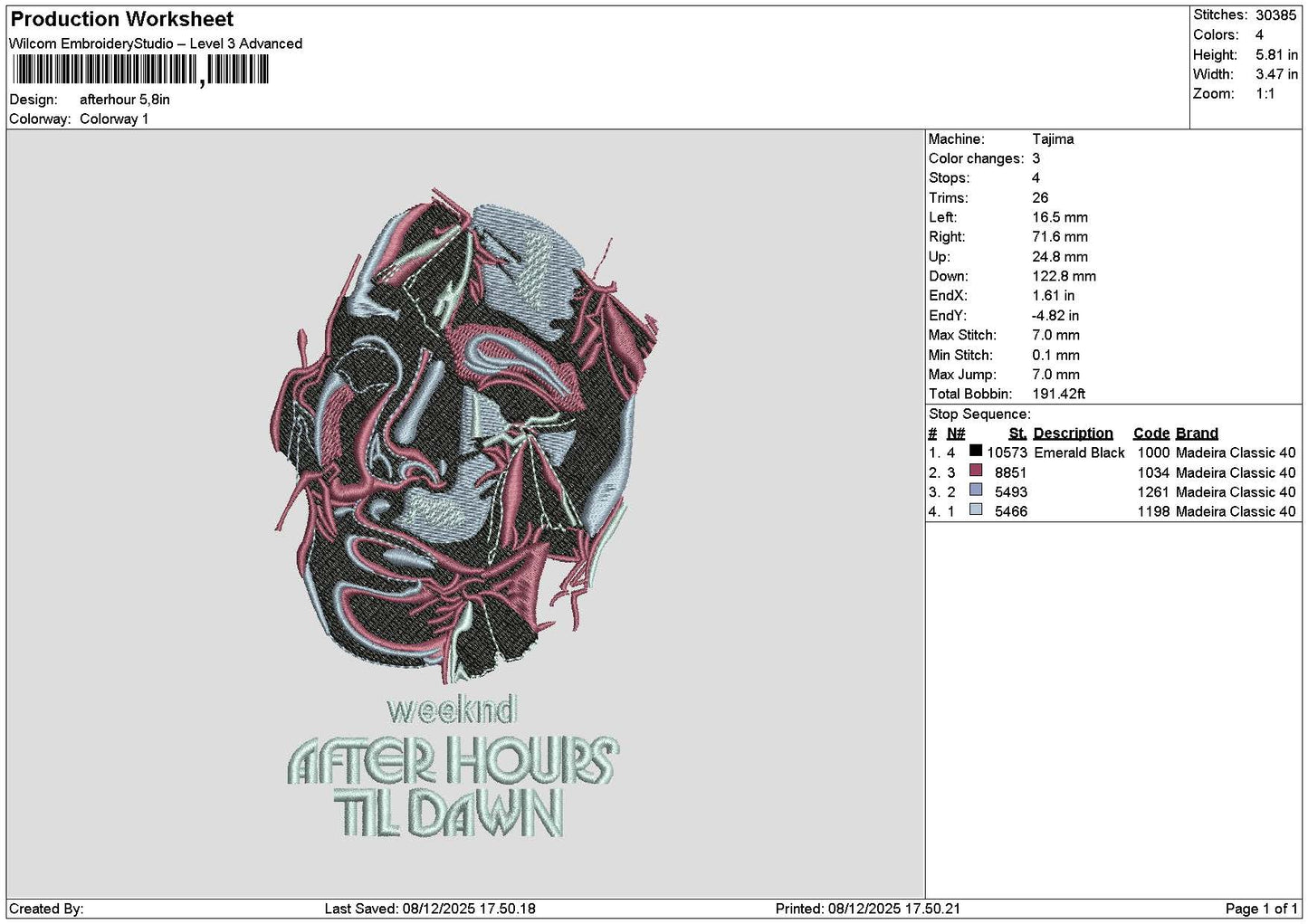
Task: Click the 'Max Stitch:' label
Action: click(x=962, y=336)
